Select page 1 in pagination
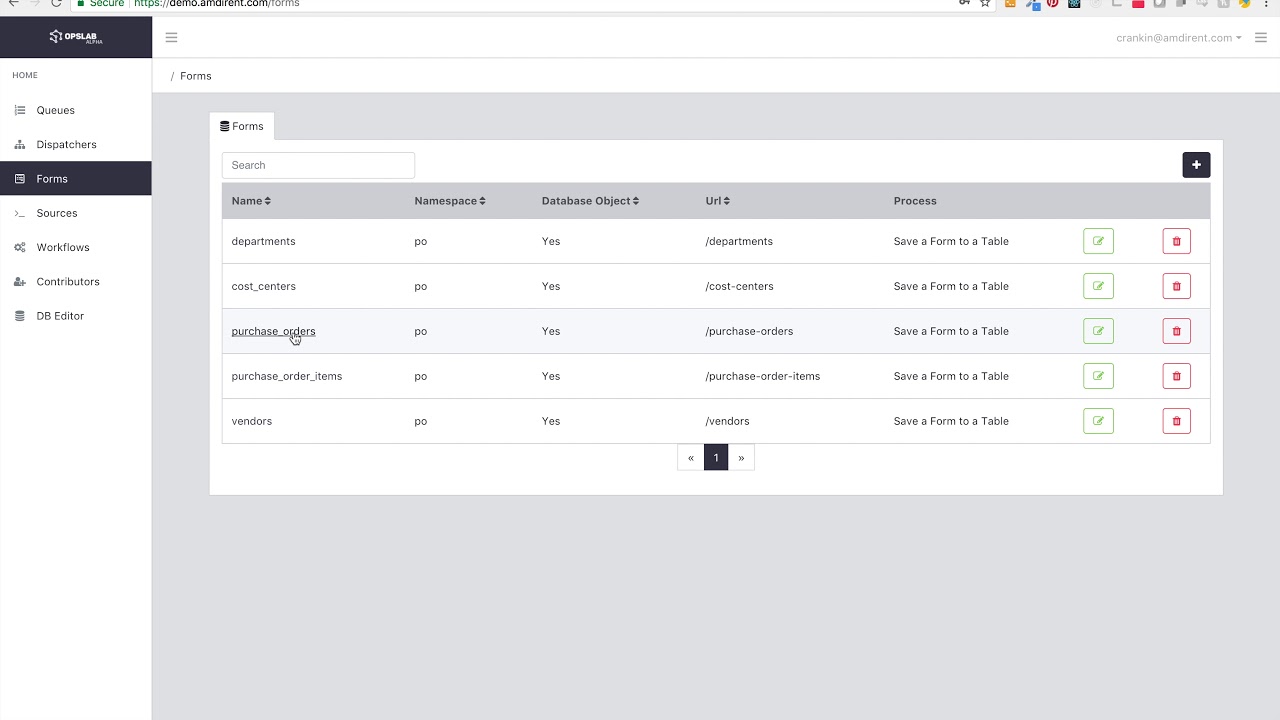This screenshot has width=1280, height=720. click(716, 457)
